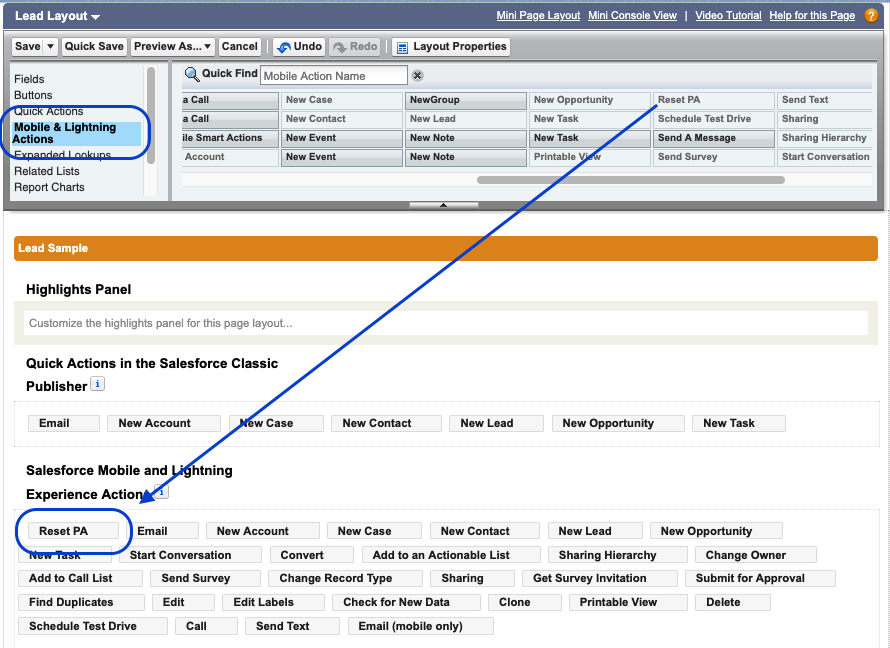
Task: Open Help for this Page link
Action: 812,15
